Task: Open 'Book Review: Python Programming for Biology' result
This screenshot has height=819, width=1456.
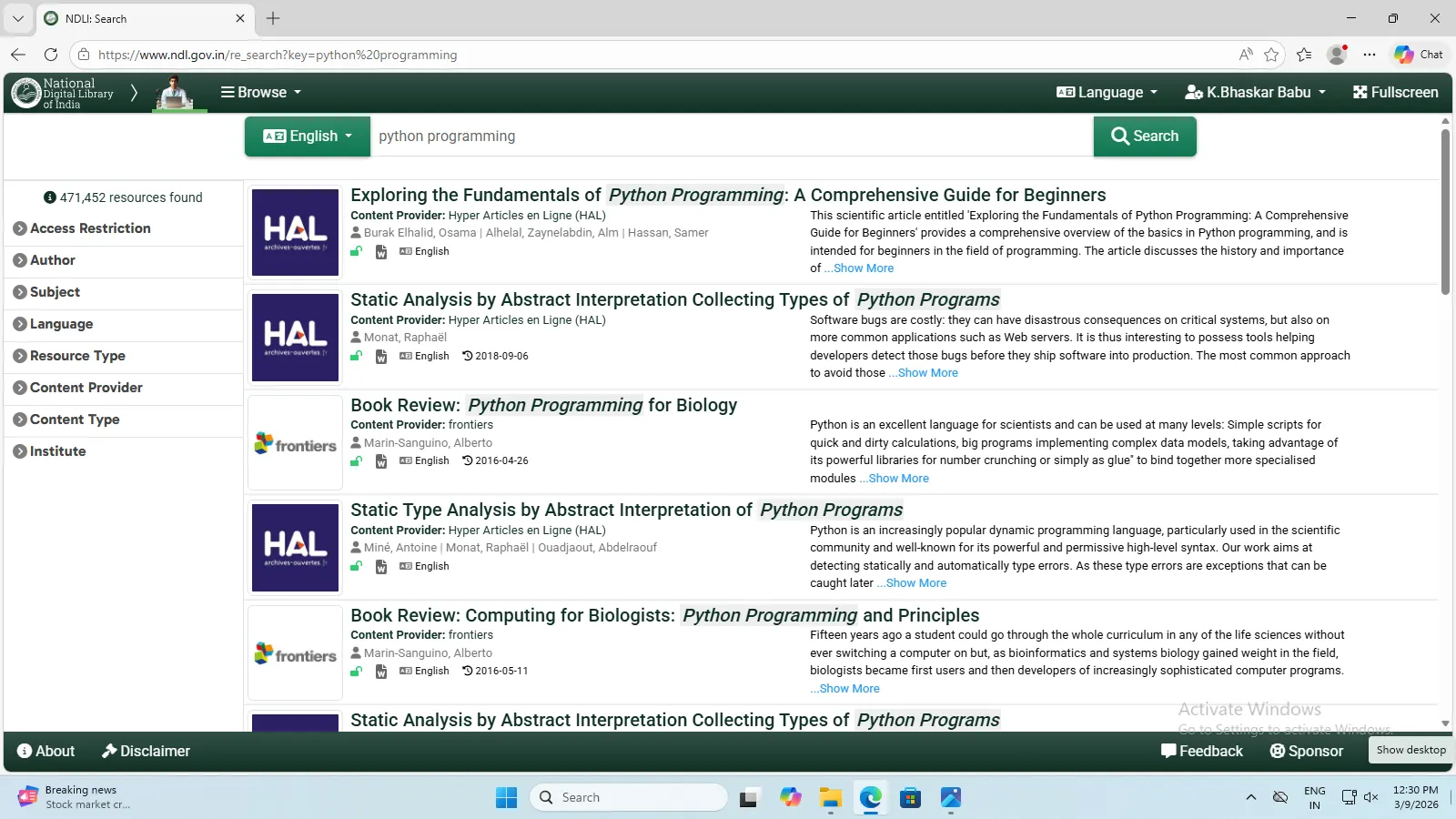Action: point(543,405)
